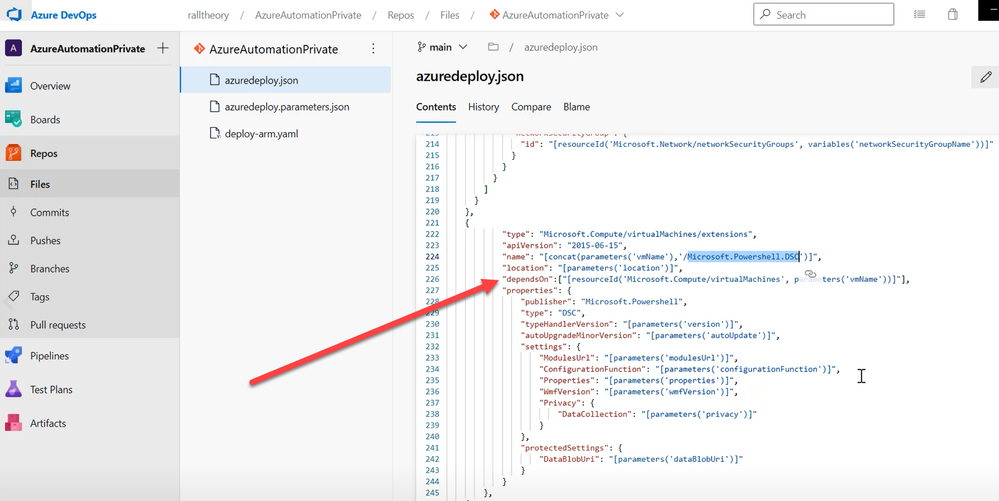Open the ralltheory breadcrumb link
Image resolution: width=999 pixels, height=501 pixels.
208,15
